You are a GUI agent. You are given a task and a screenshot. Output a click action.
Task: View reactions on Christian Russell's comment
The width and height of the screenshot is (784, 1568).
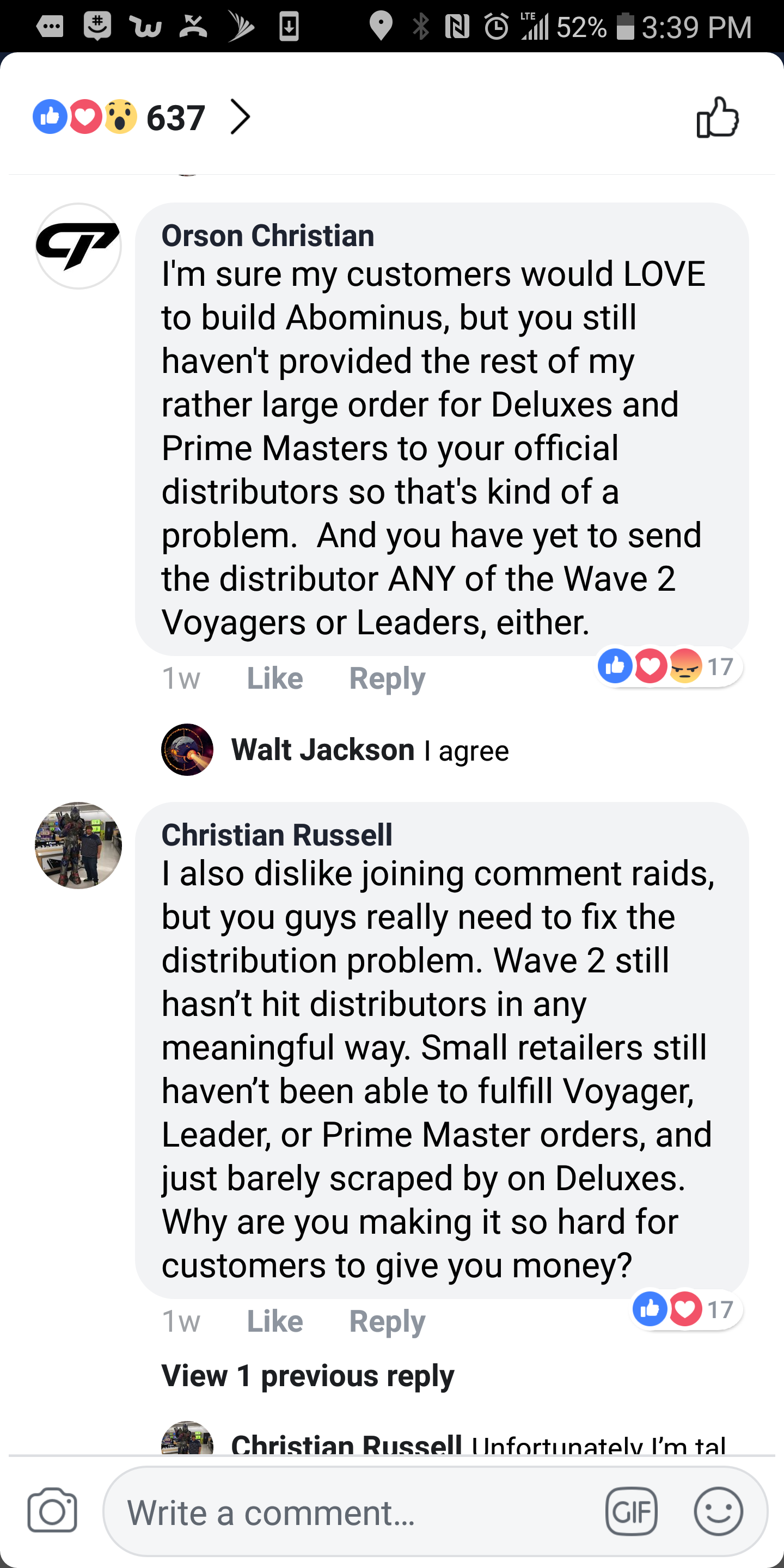[685, 1309]
